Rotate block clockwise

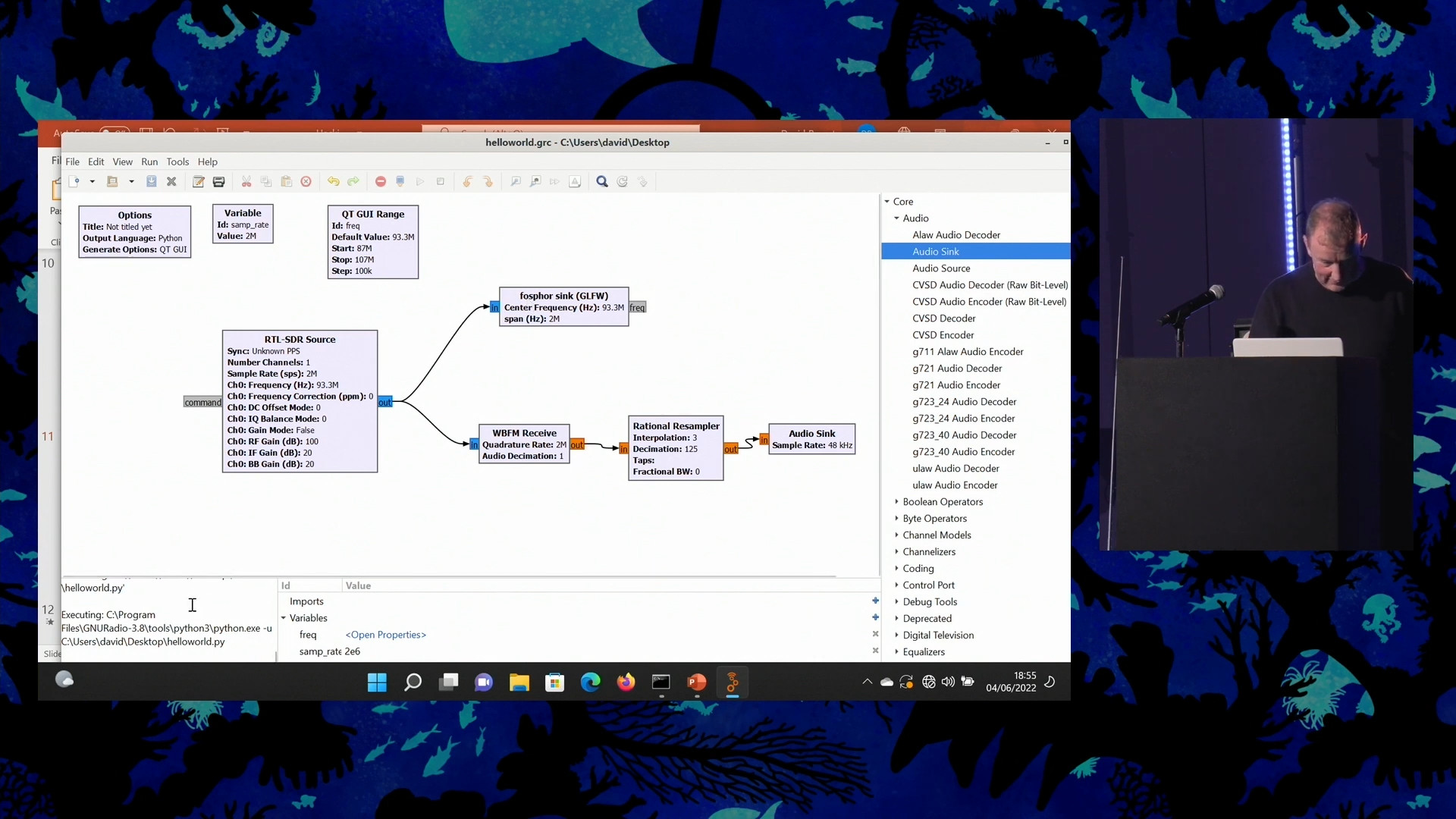point(488,182)
